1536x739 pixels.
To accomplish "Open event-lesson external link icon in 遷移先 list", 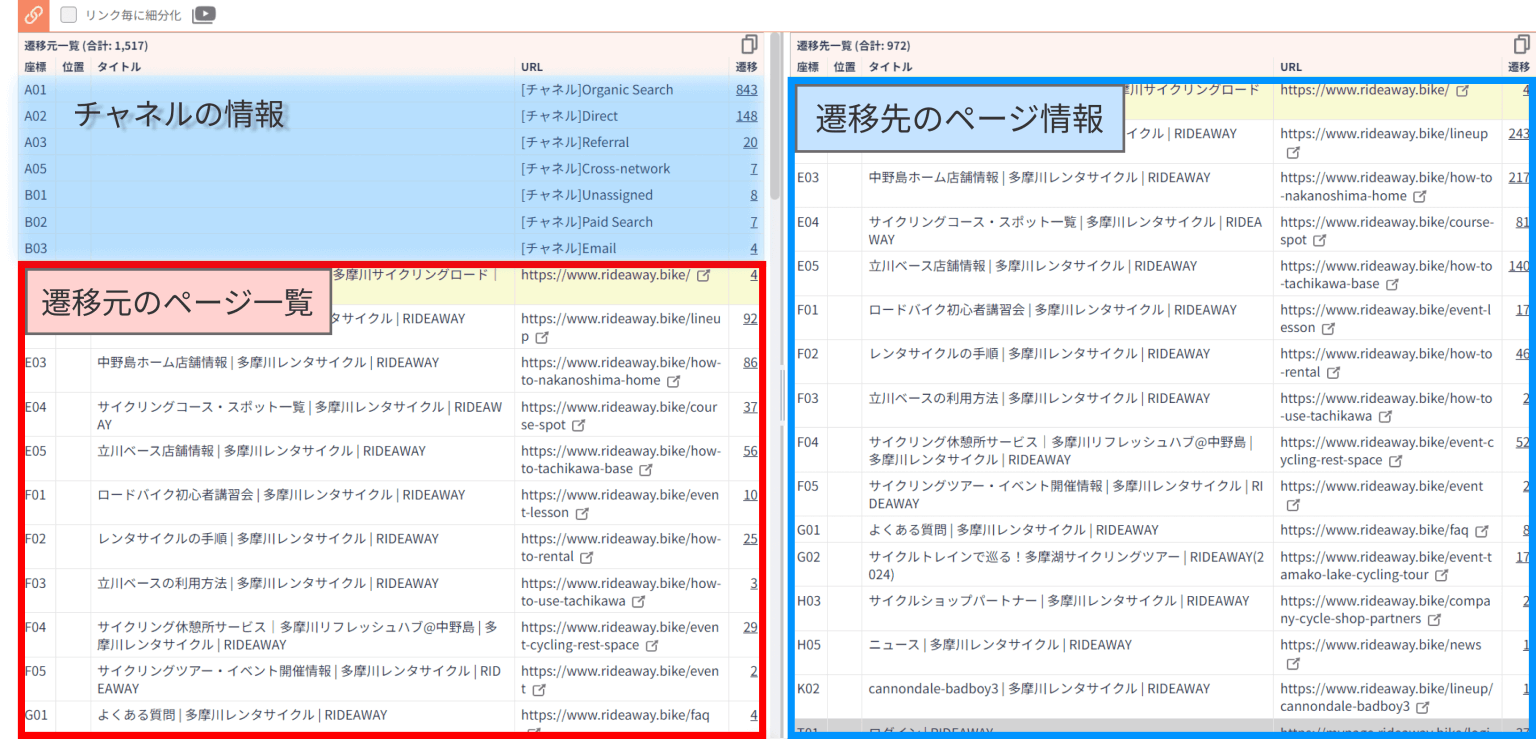I will pyautogui.click(x=1328, y=328).
